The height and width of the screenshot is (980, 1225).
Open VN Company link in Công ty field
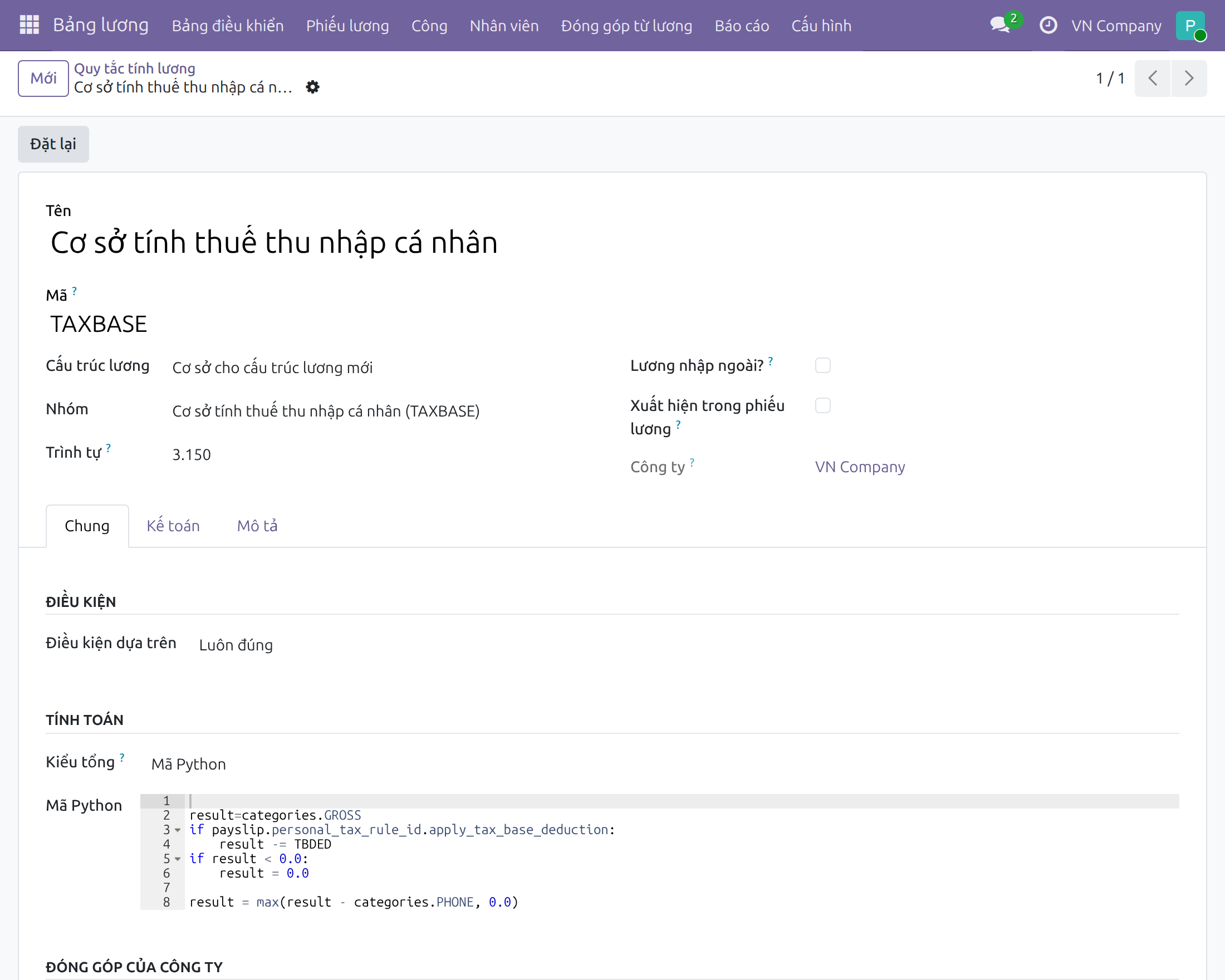[860, 467]
